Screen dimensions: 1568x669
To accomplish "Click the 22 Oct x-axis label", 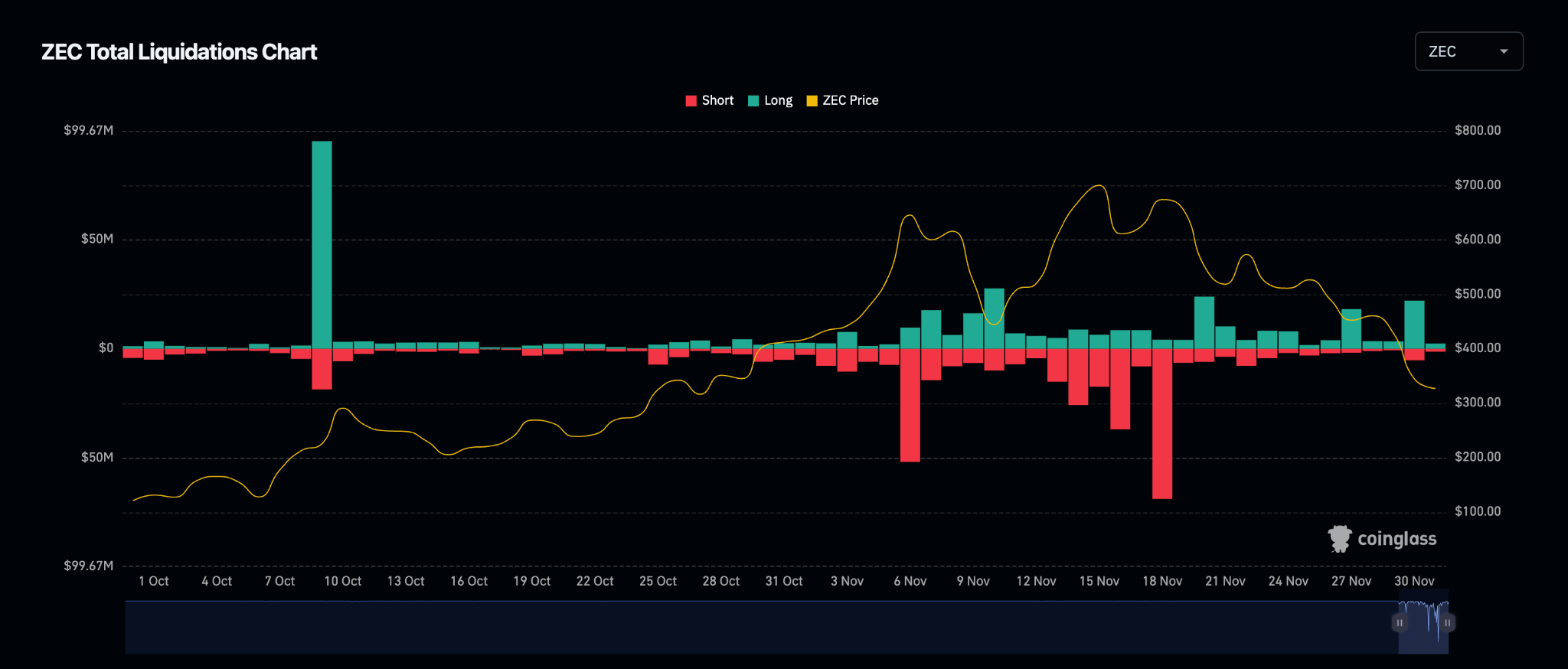I will point(595,581).
